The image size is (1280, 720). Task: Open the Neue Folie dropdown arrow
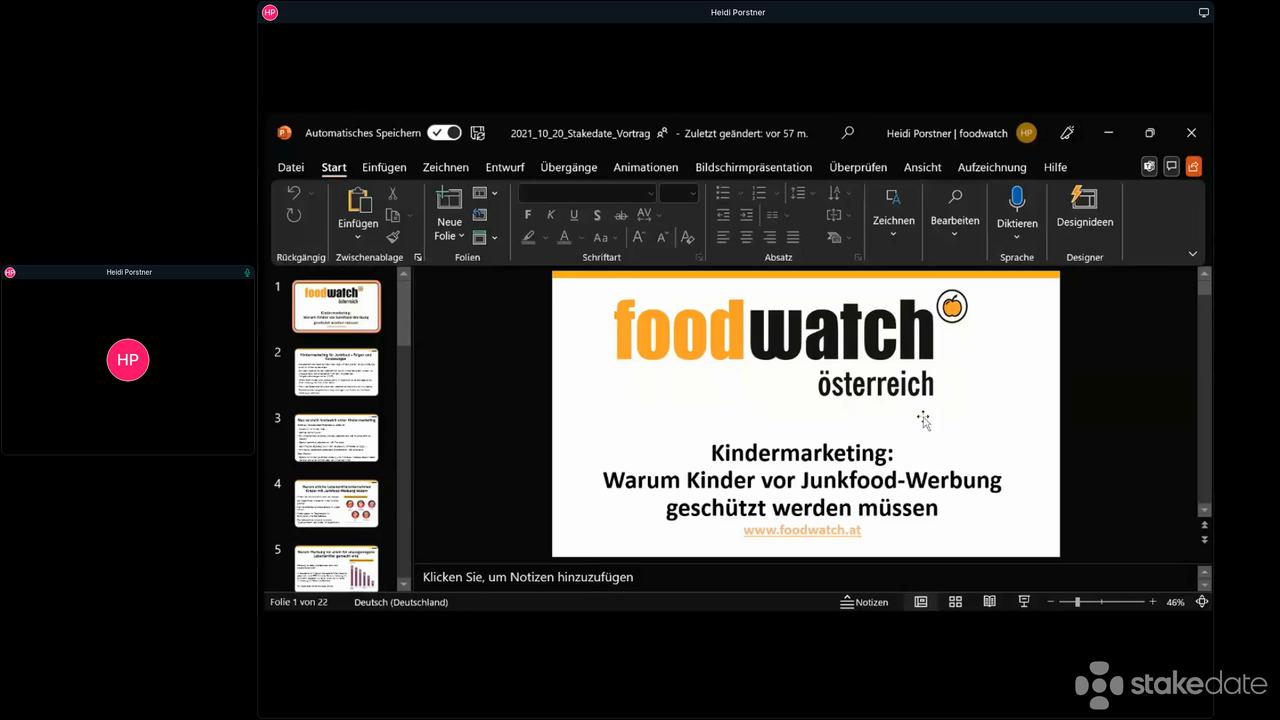tap(460, 236)
